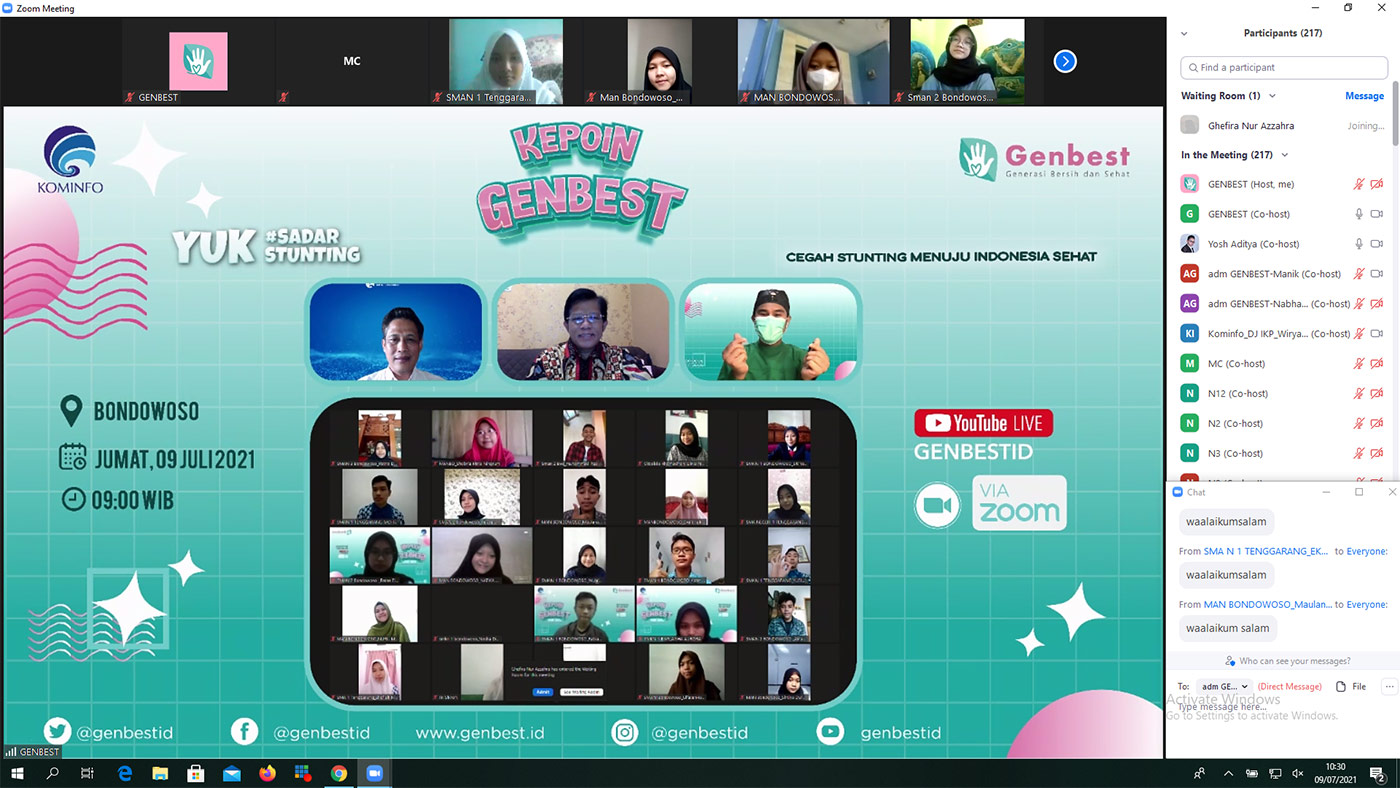The width and height of the screenshot is (1400, 788).
Task: Mute Yosh Aditya's microphone
Action: click(x=1359, y=244)
